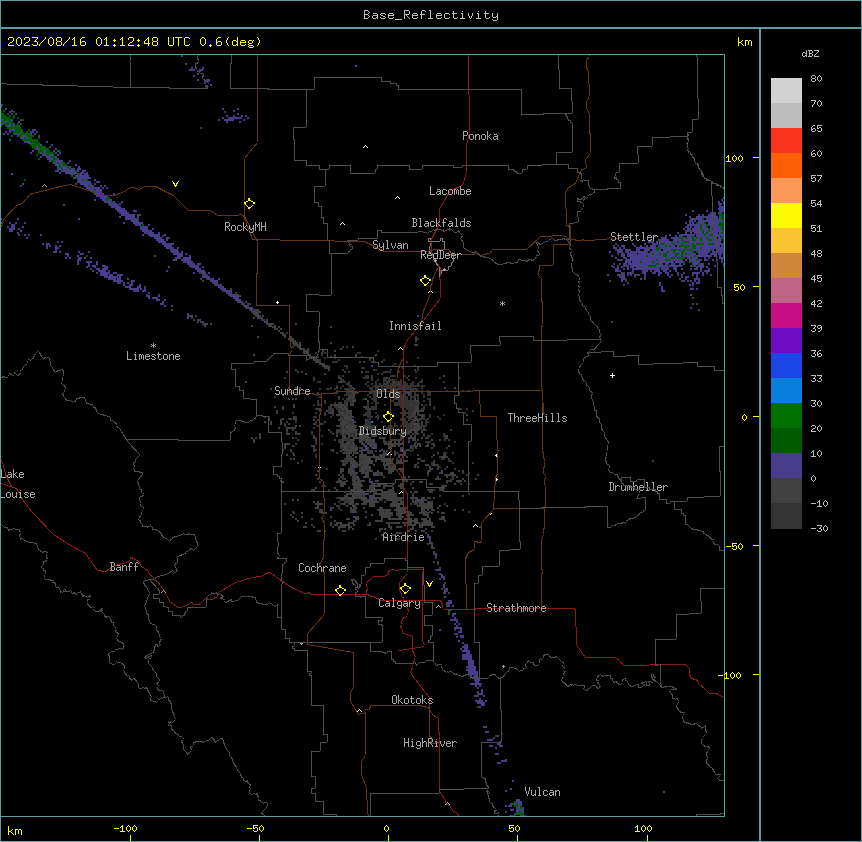Click the Didsbury town label
This screenshot has height=842, width=862.
(x=383, y=431)
